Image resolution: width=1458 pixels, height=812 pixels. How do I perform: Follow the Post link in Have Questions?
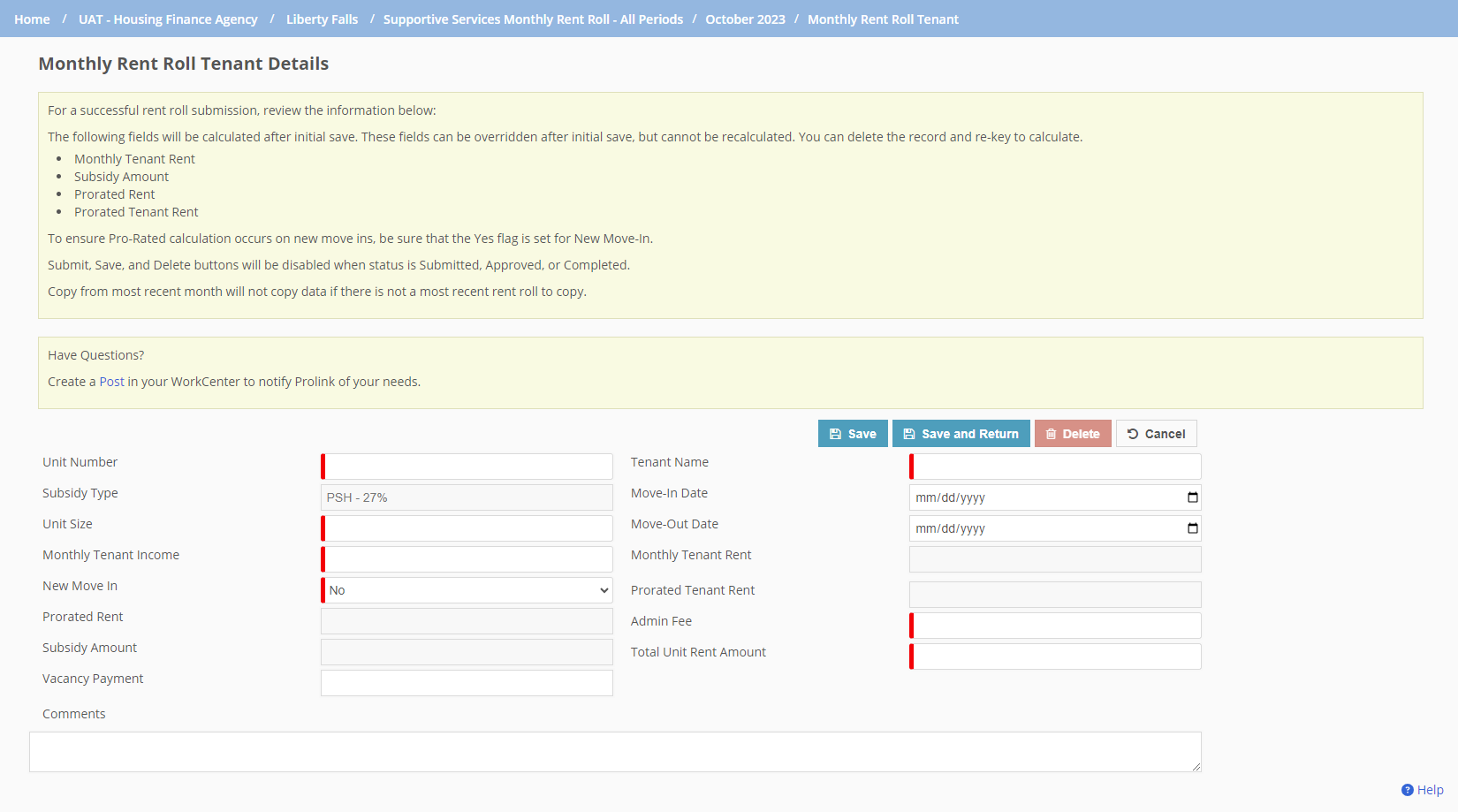point(111,382)
